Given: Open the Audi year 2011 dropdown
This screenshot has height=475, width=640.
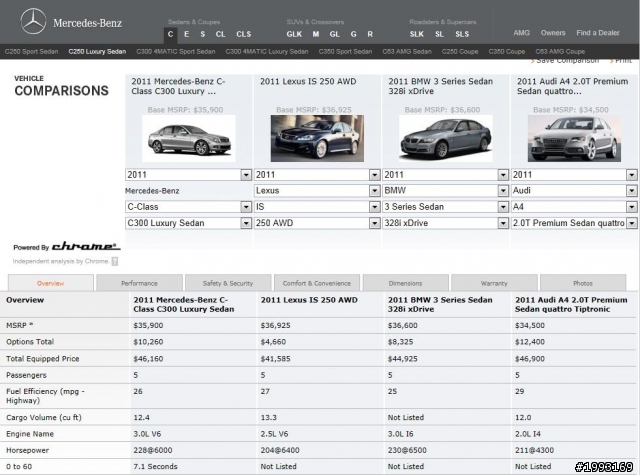Looking at the screenshot, I should click(x=574, y=175).
